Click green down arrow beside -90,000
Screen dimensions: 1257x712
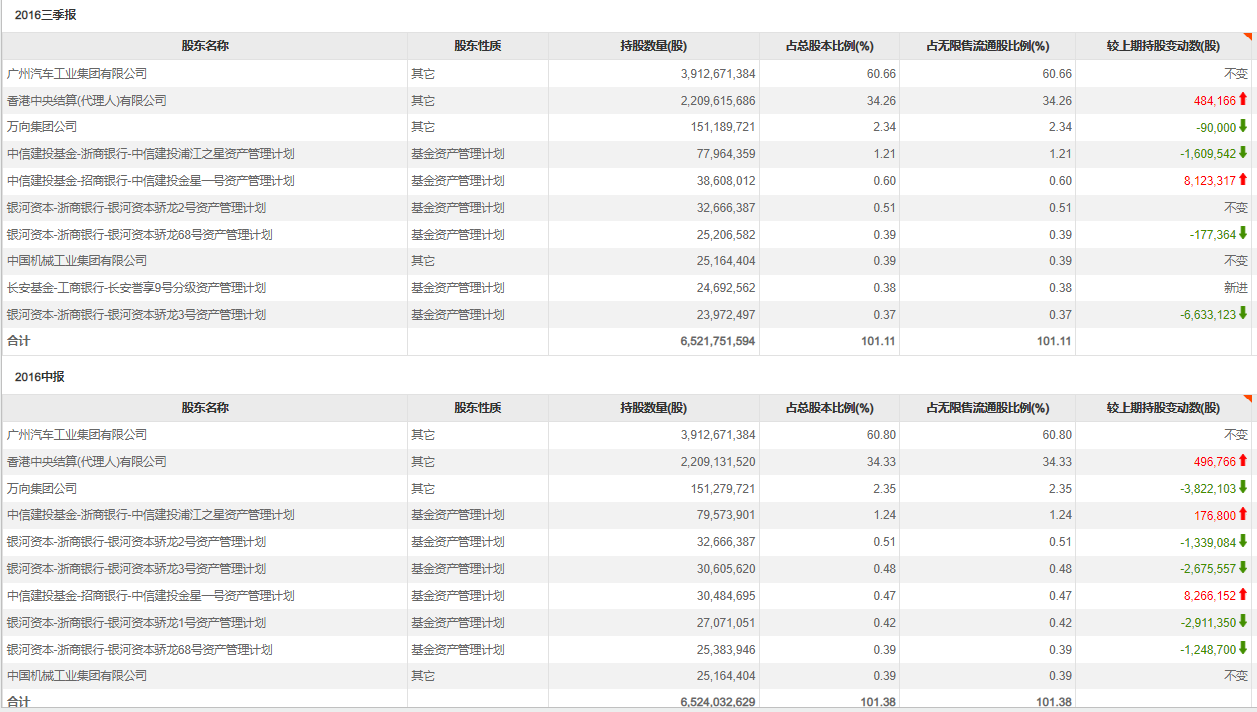tap(1243, 126)
